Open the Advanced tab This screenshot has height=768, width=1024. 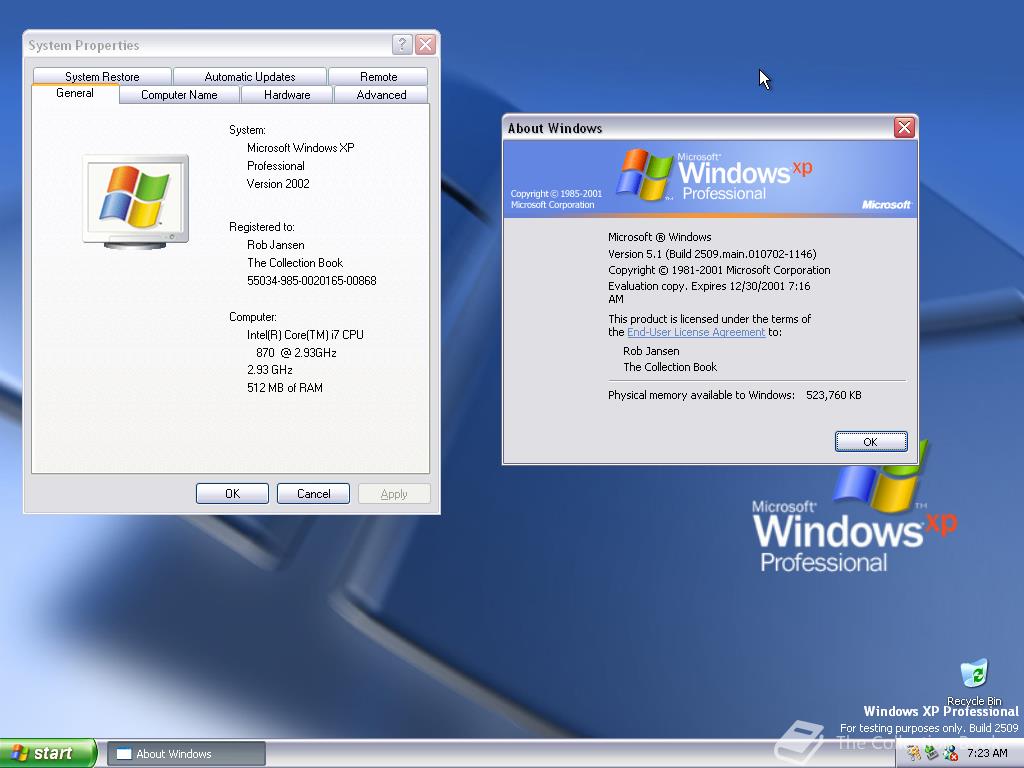pos(381,95)
